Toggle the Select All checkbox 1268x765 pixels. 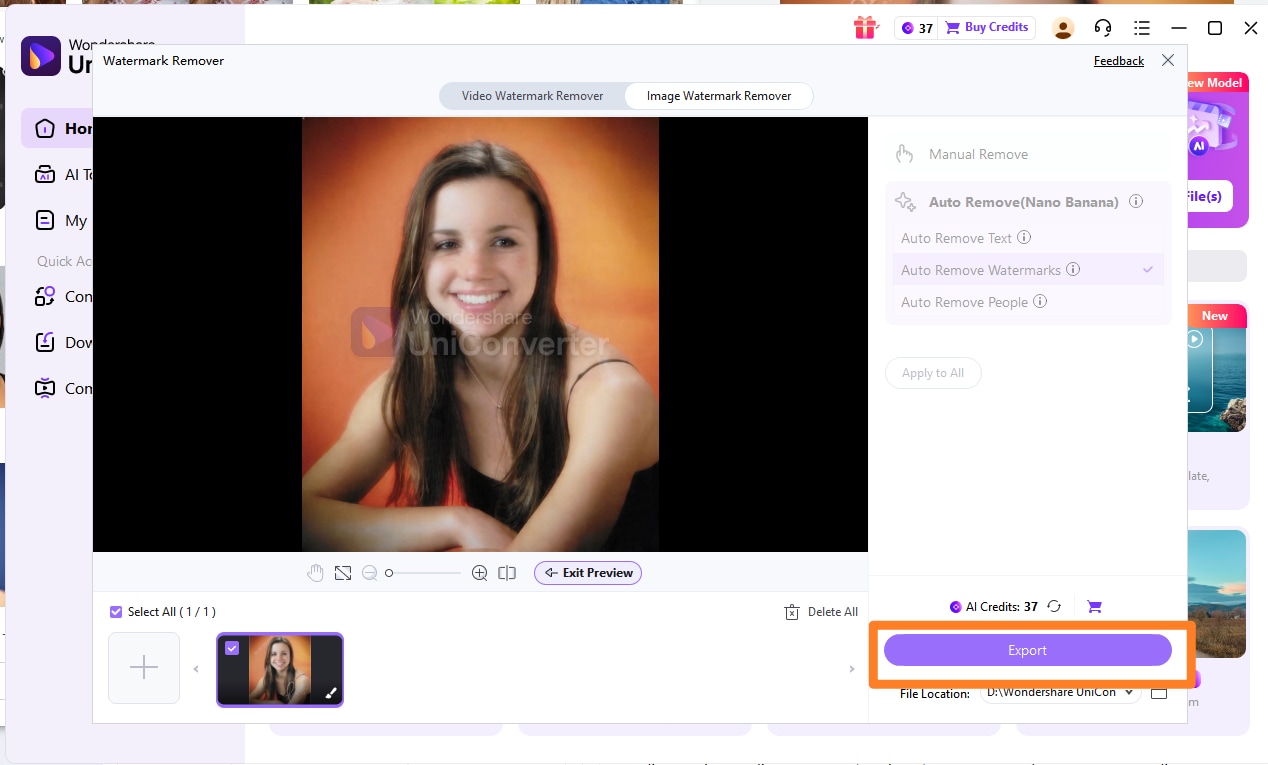coord(116,612)
